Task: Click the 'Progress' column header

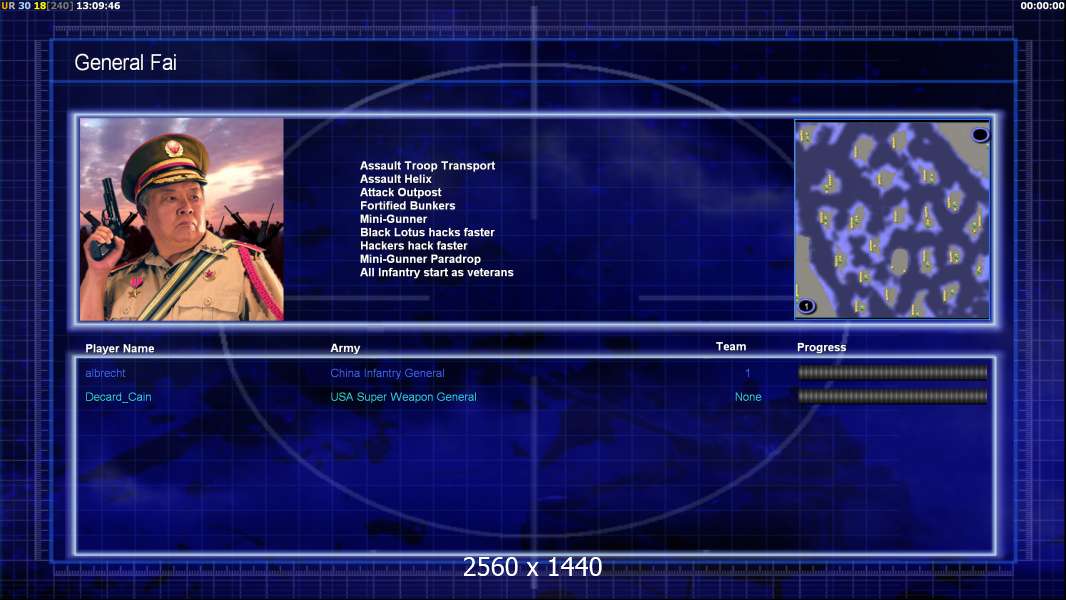Action: [x=821, y=347]
